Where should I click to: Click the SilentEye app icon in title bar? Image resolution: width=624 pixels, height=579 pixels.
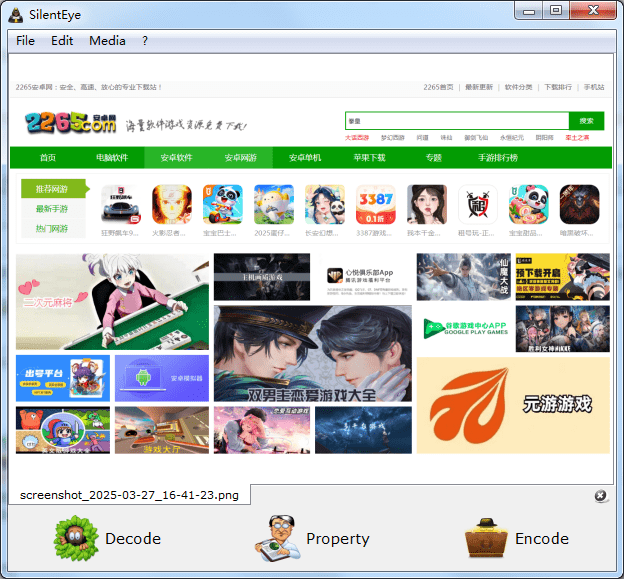(x=16, y=15)
